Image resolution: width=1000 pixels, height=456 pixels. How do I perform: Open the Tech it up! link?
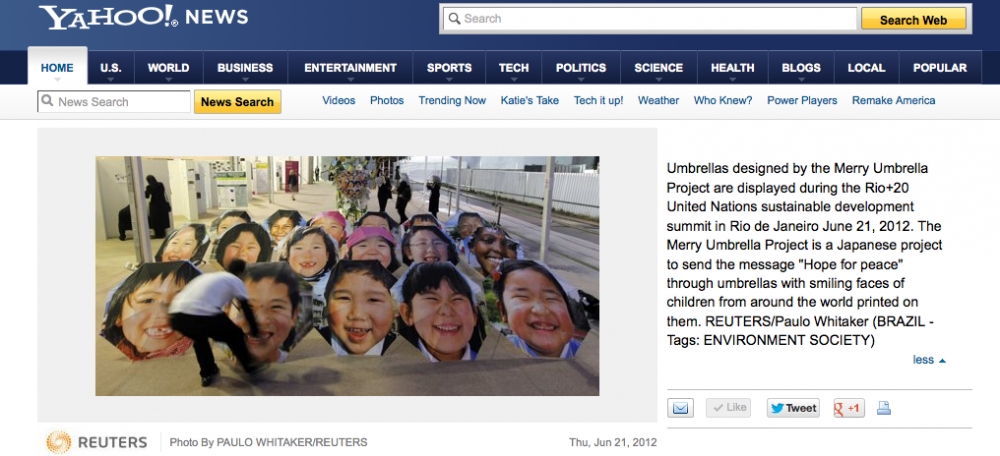(x=598, y=100)
